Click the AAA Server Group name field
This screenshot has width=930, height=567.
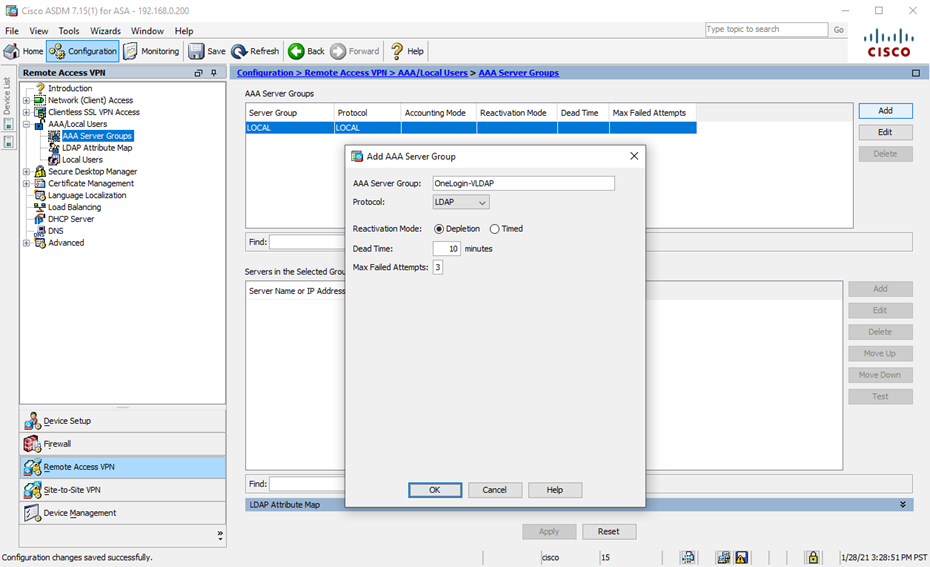pos(524,183)
